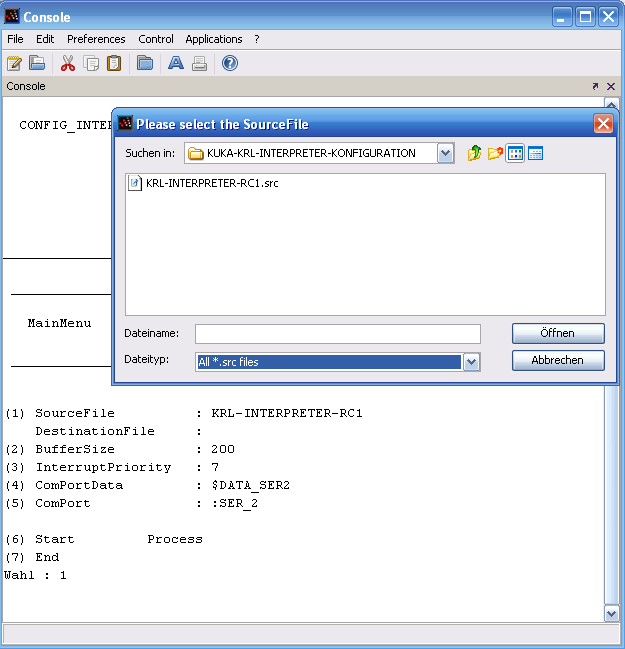
Task: Click the scissors Cut icon
Action: tap(68, 64)
